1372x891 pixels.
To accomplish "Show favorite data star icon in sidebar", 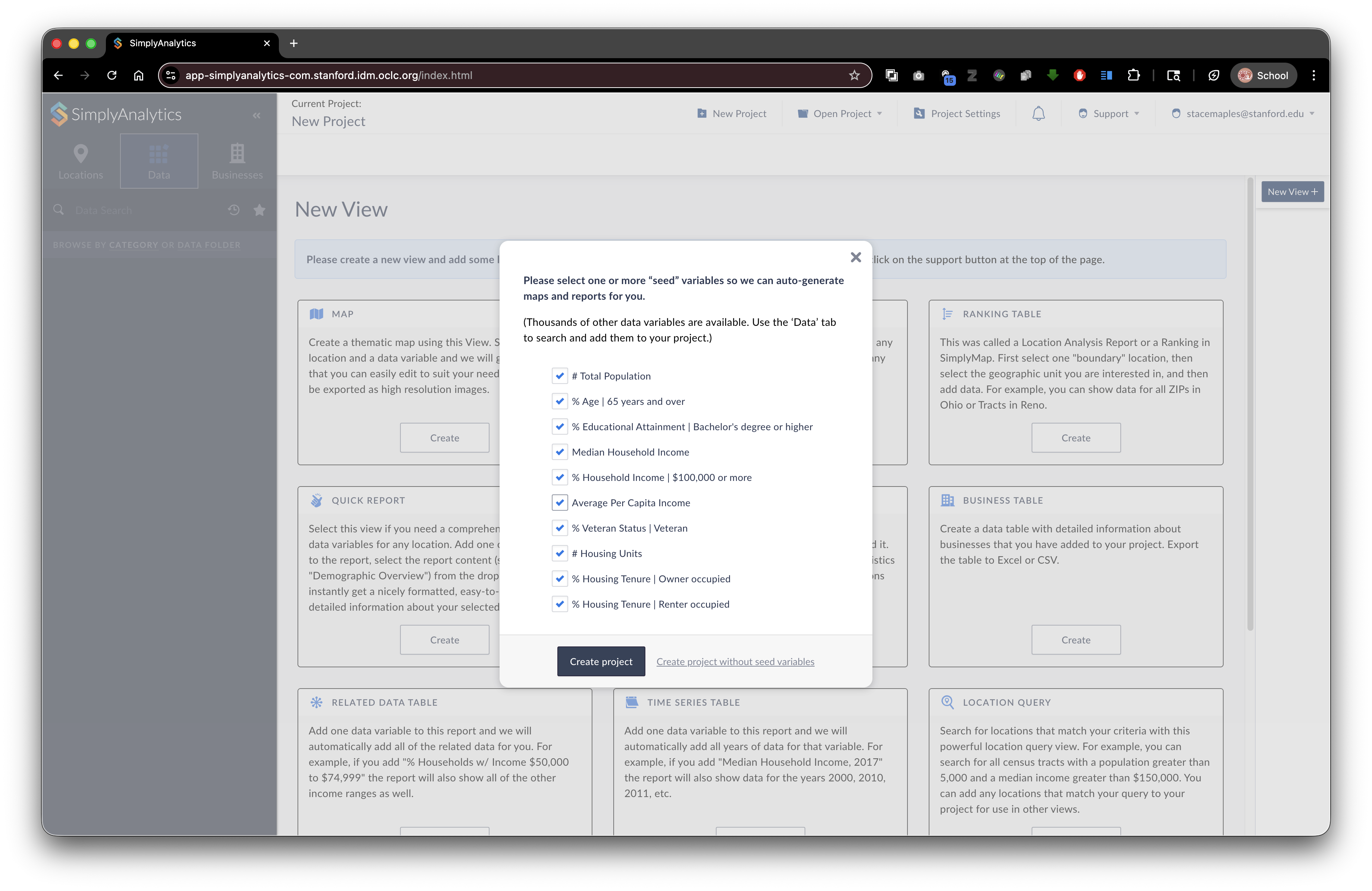I will [259, 210].
